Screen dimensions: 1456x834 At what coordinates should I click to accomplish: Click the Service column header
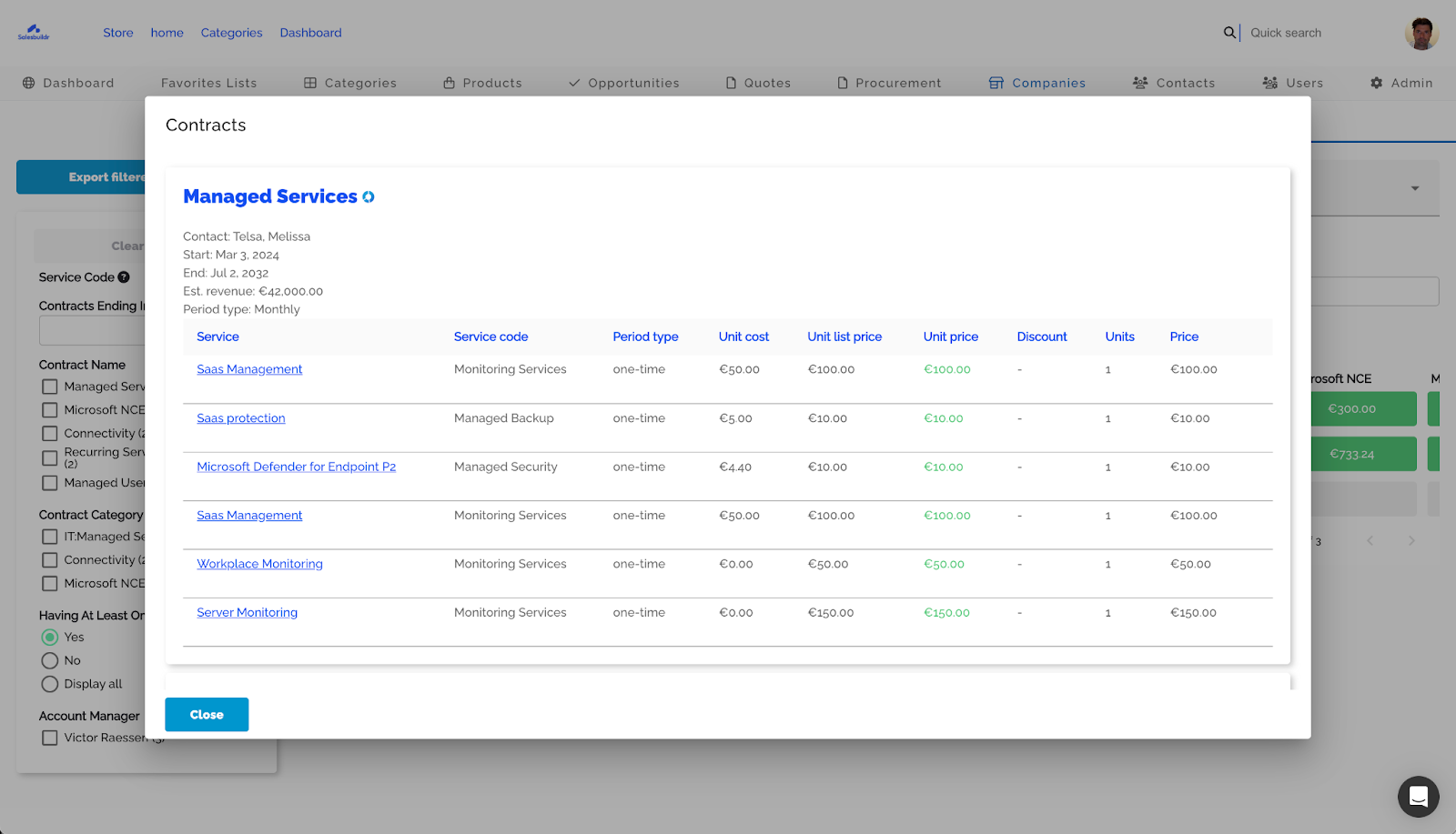[x=218, y=337]
